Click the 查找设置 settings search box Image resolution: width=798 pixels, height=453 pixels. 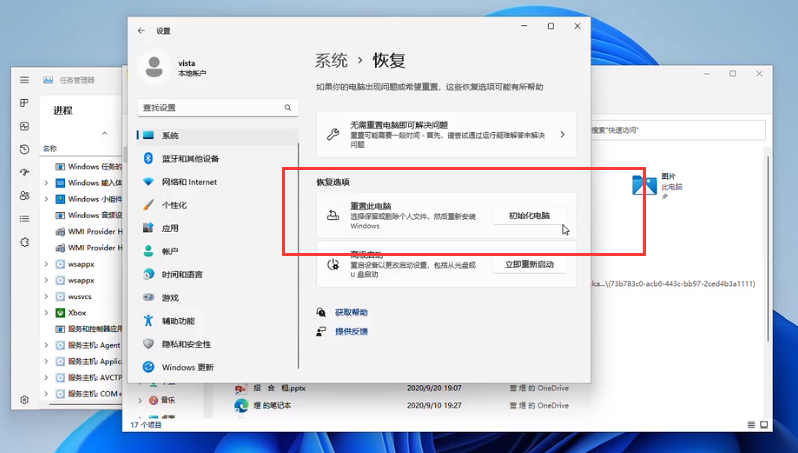click(x=217, y=107)
